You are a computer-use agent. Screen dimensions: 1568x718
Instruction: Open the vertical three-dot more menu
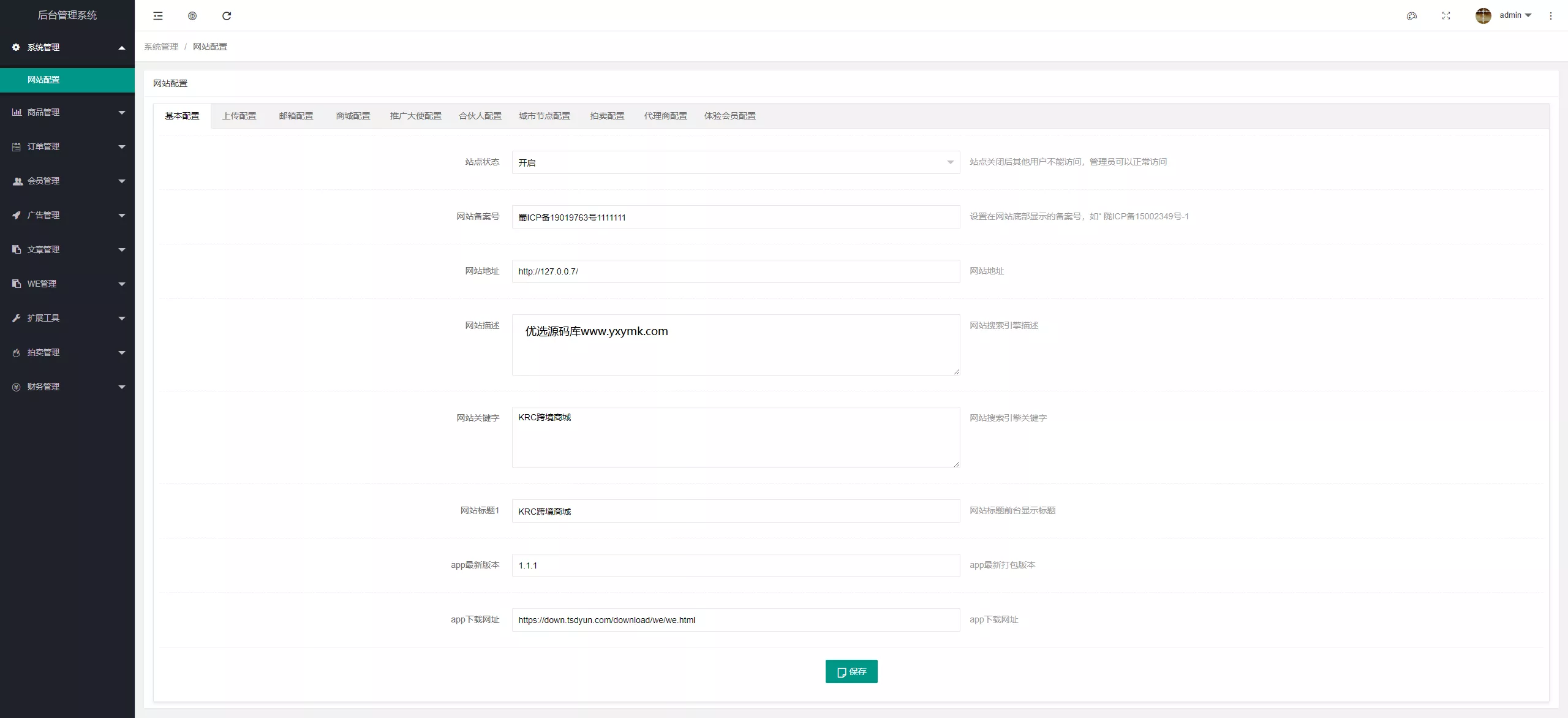[1551, 16]
